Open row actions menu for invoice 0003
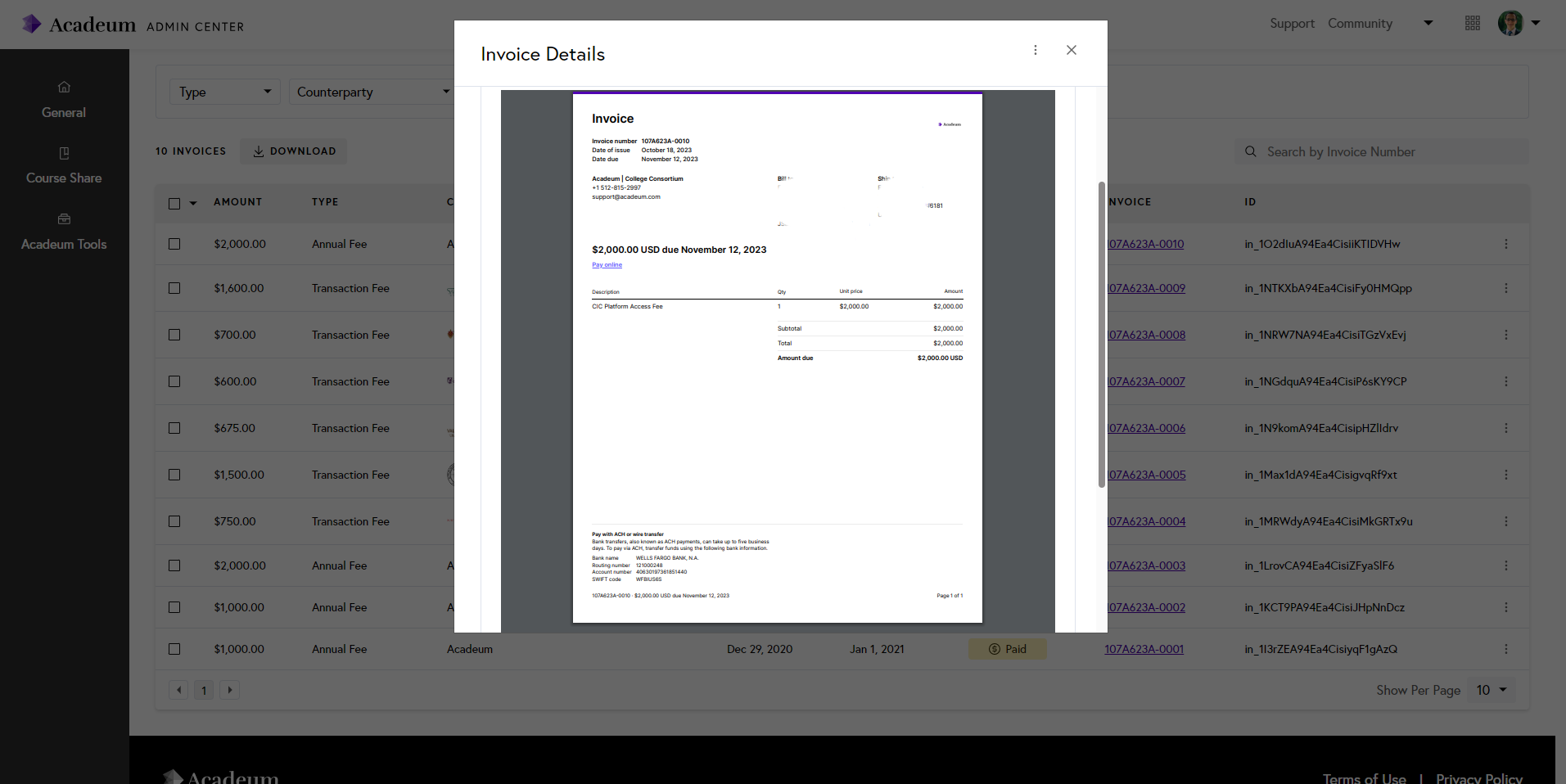The image size is (1566, 784). [1505, 565]
